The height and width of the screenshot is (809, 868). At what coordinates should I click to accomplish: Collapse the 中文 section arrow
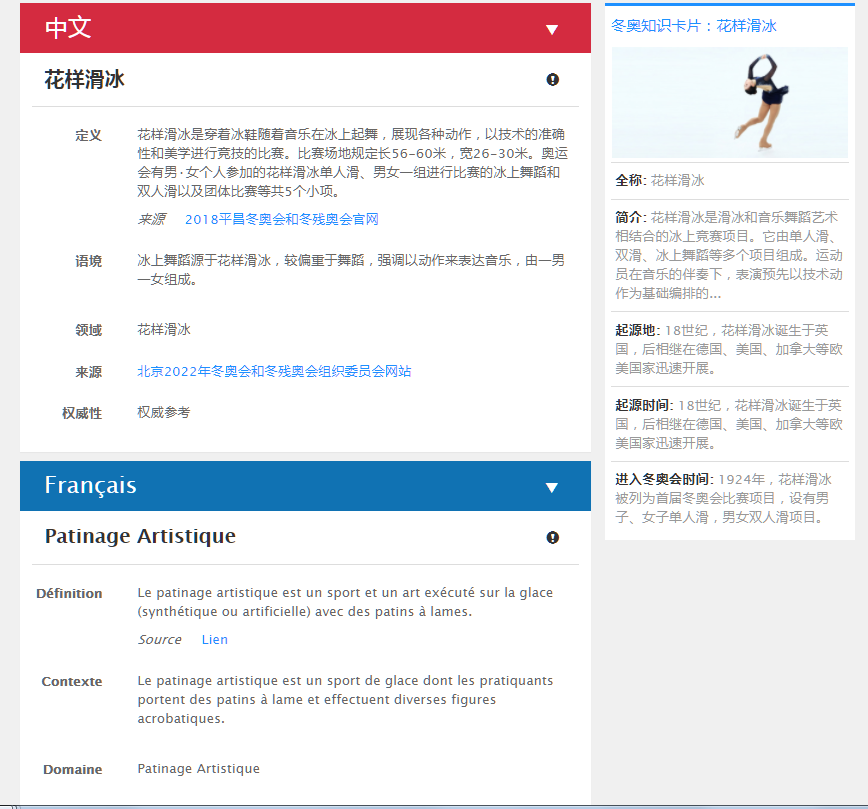[551, 30]
